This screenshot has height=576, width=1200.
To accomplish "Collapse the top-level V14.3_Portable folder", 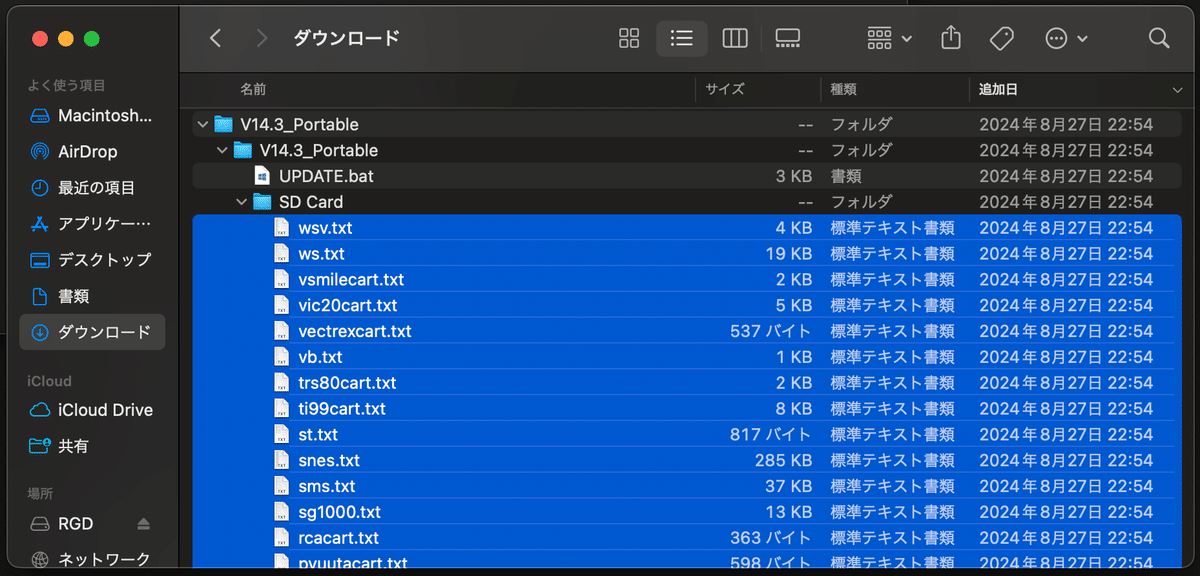I will tap(204, 125).
